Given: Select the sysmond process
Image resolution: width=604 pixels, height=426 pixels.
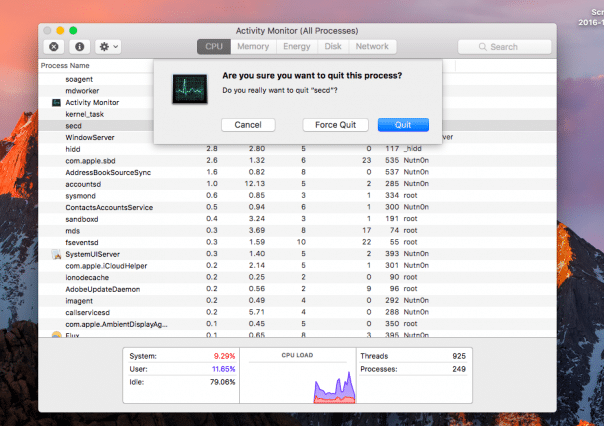Looking at the screenshot, I should click(x=80, y=196).
